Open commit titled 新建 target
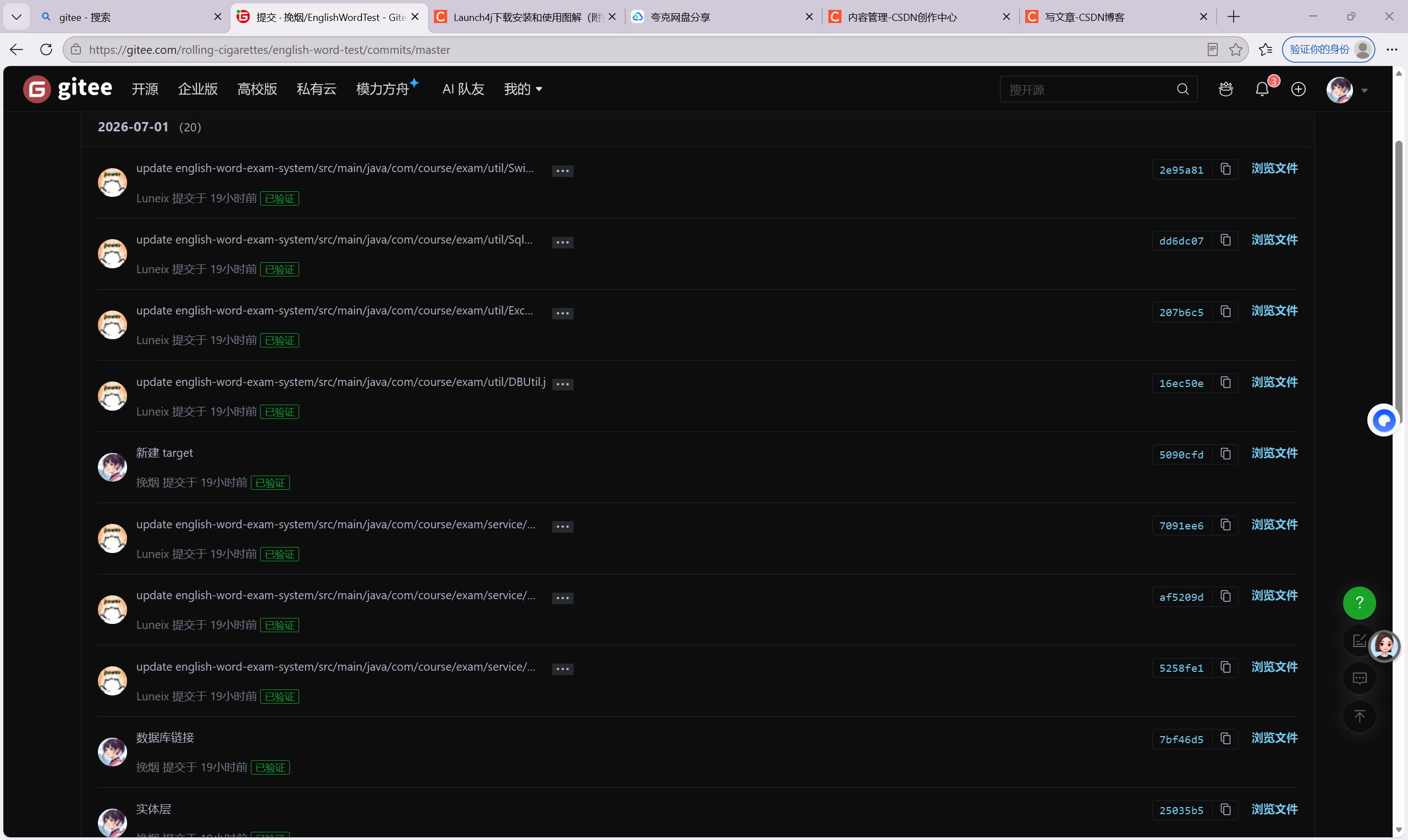Screen dimensions: 1408x840 [164, 453]
